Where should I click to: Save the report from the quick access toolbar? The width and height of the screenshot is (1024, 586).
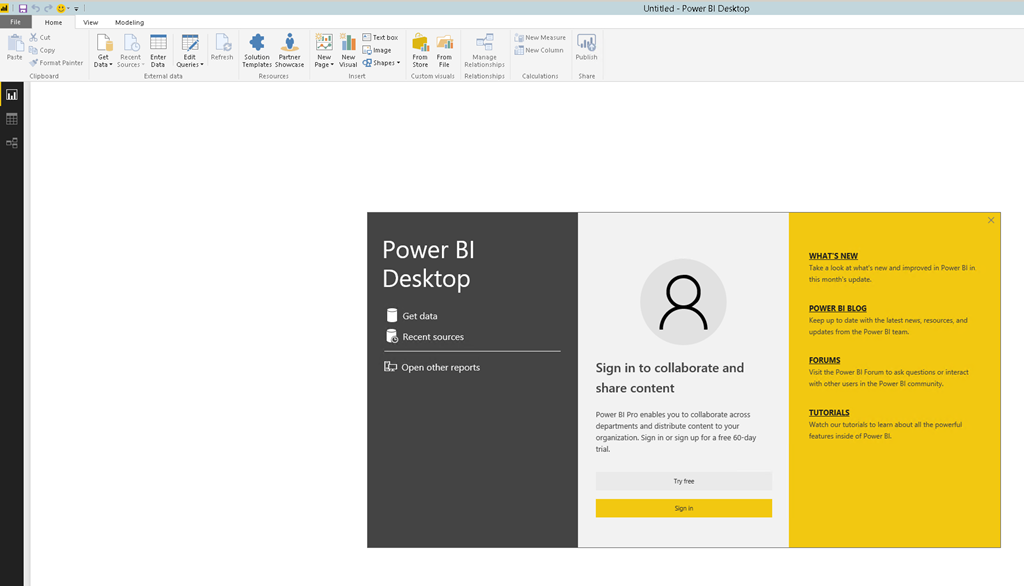23,8
